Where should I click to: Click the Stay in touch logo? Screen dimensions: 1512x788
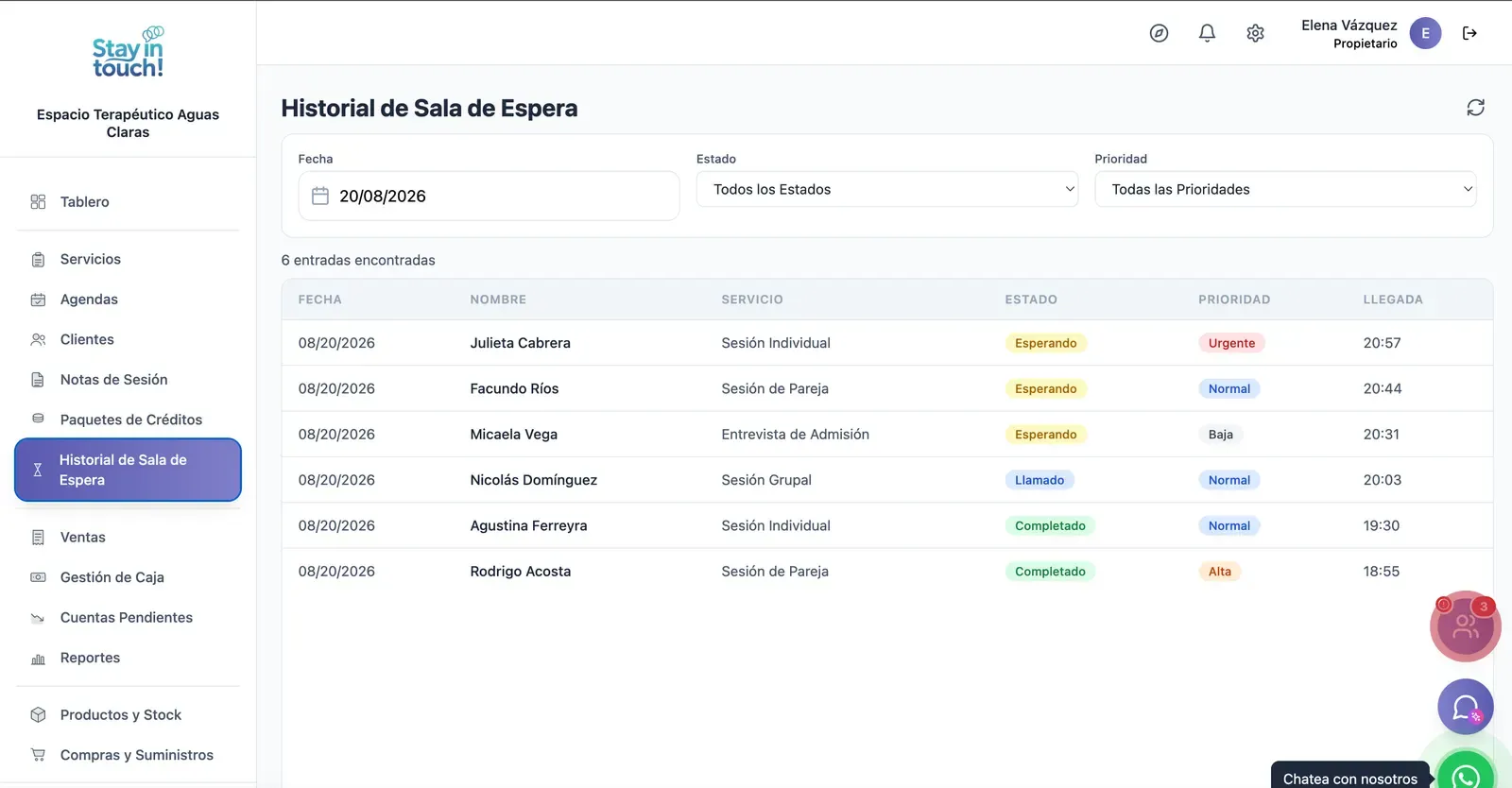pos(129,53)
